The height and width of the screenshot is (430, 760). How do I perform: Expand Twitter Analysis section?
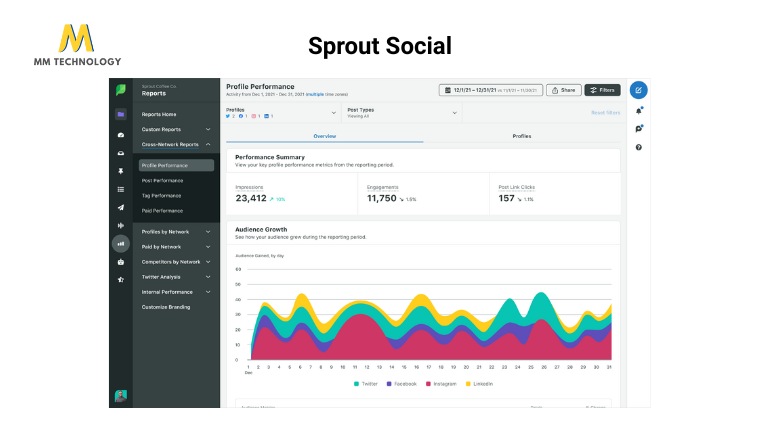point(176,277)
